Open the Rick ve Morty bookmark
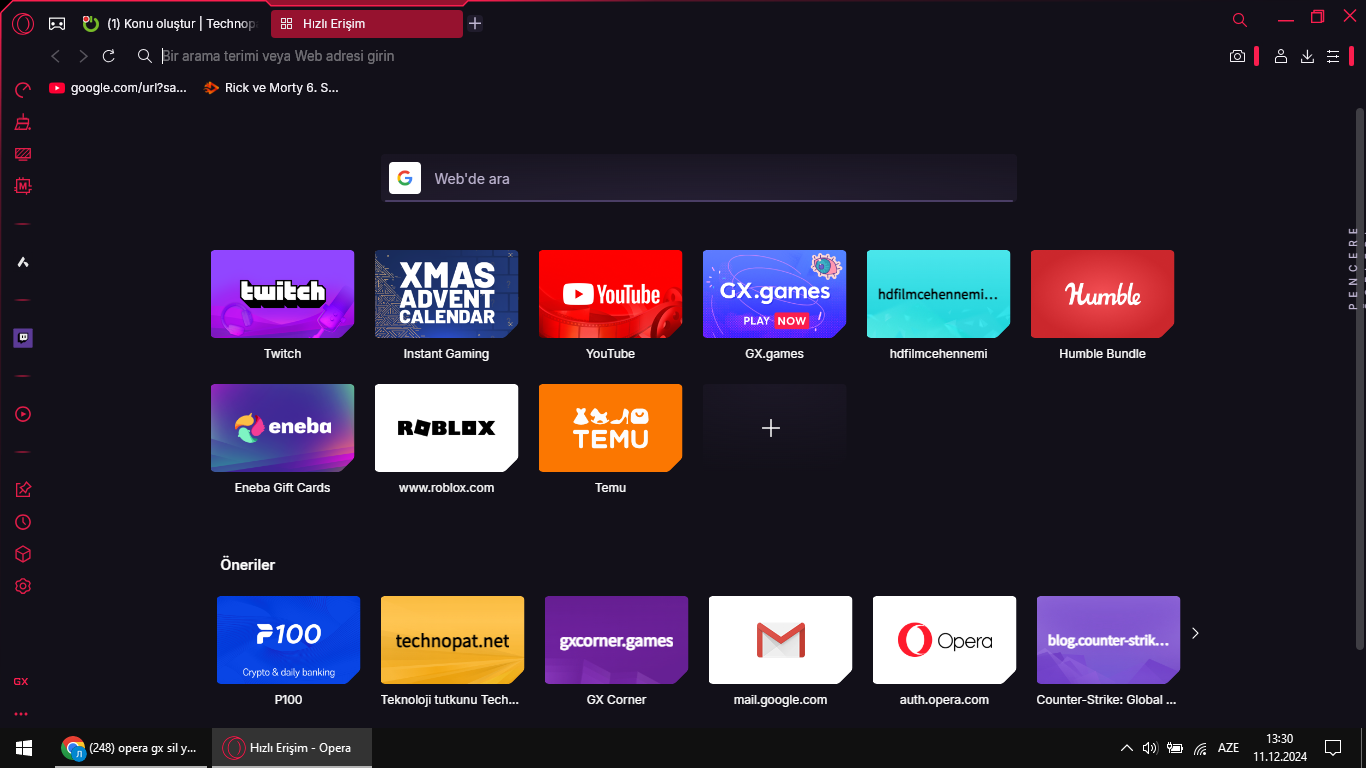This screenshot has width=1366, height=768. 271,88
